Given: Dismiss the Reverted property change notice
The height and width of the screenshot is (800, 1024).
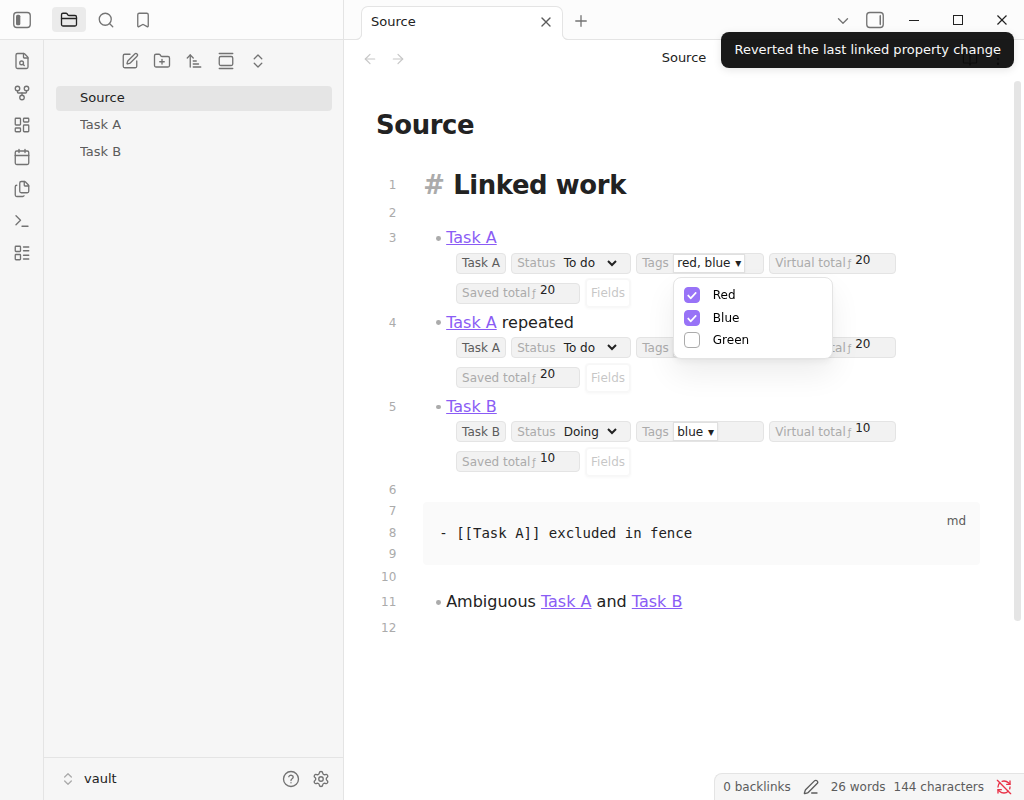Looking at the screenshot, I should [x=867, y=50].
